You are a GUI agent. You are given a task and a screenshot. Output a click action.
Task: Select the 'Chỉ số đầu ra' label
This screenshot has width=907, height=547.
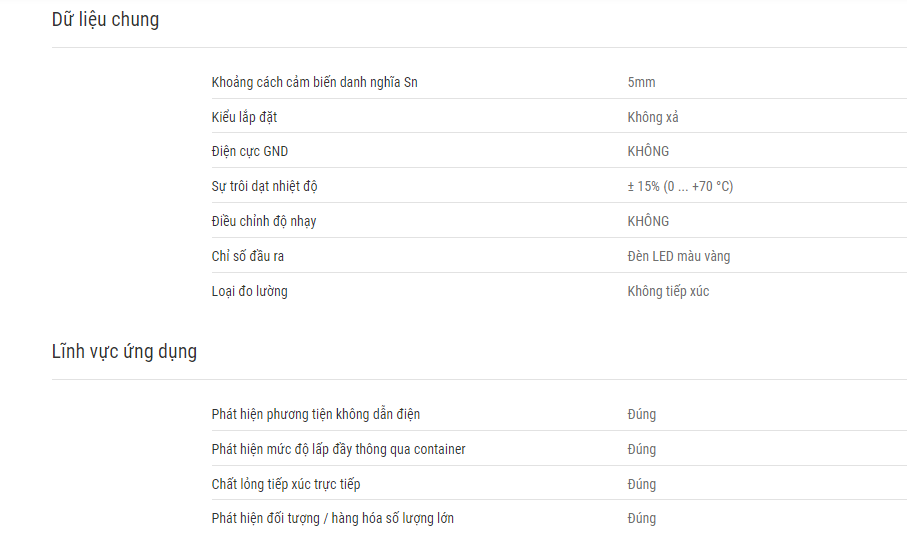click(248, 256)
